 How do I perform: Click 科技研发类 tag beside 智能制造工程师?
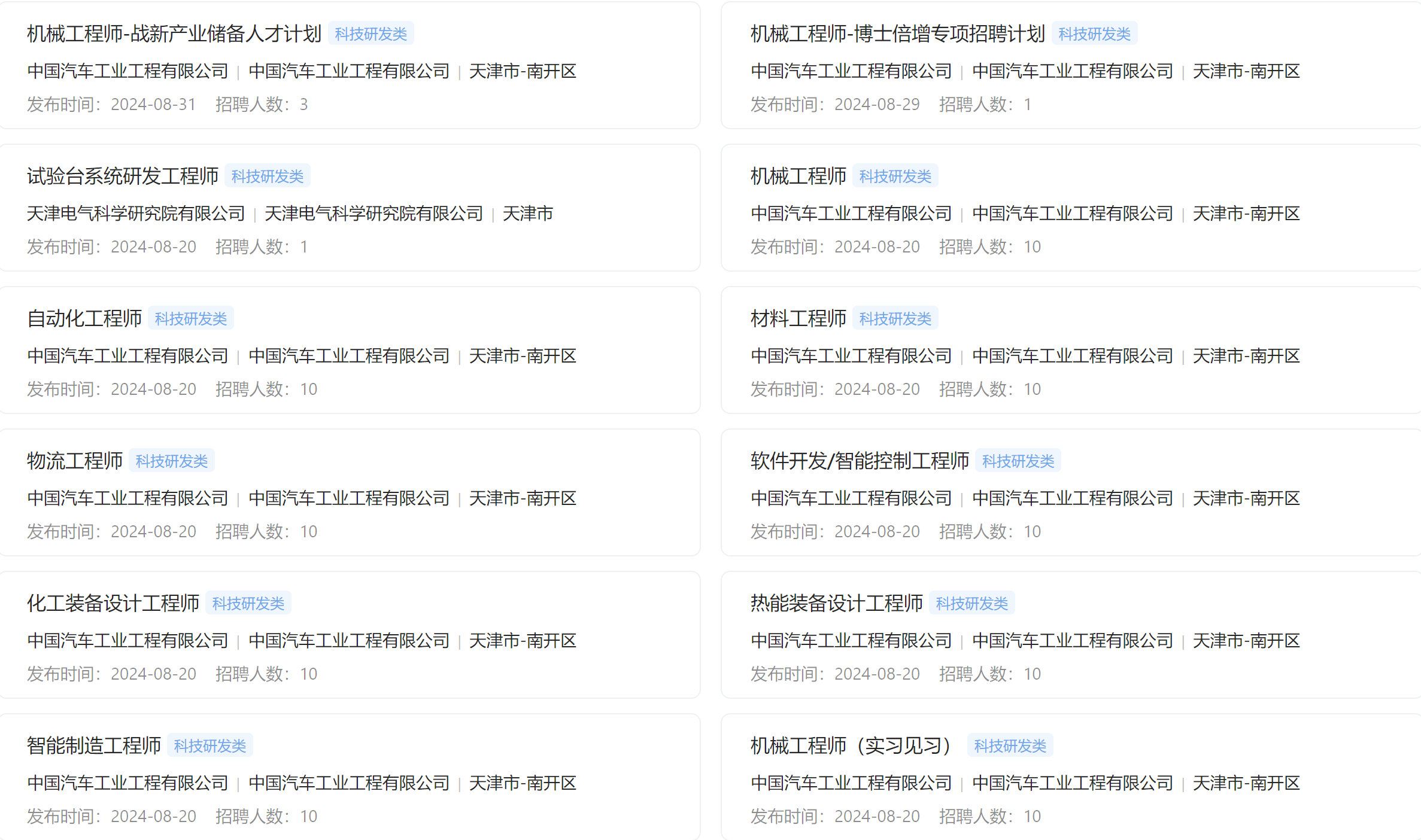coord(210,746)
